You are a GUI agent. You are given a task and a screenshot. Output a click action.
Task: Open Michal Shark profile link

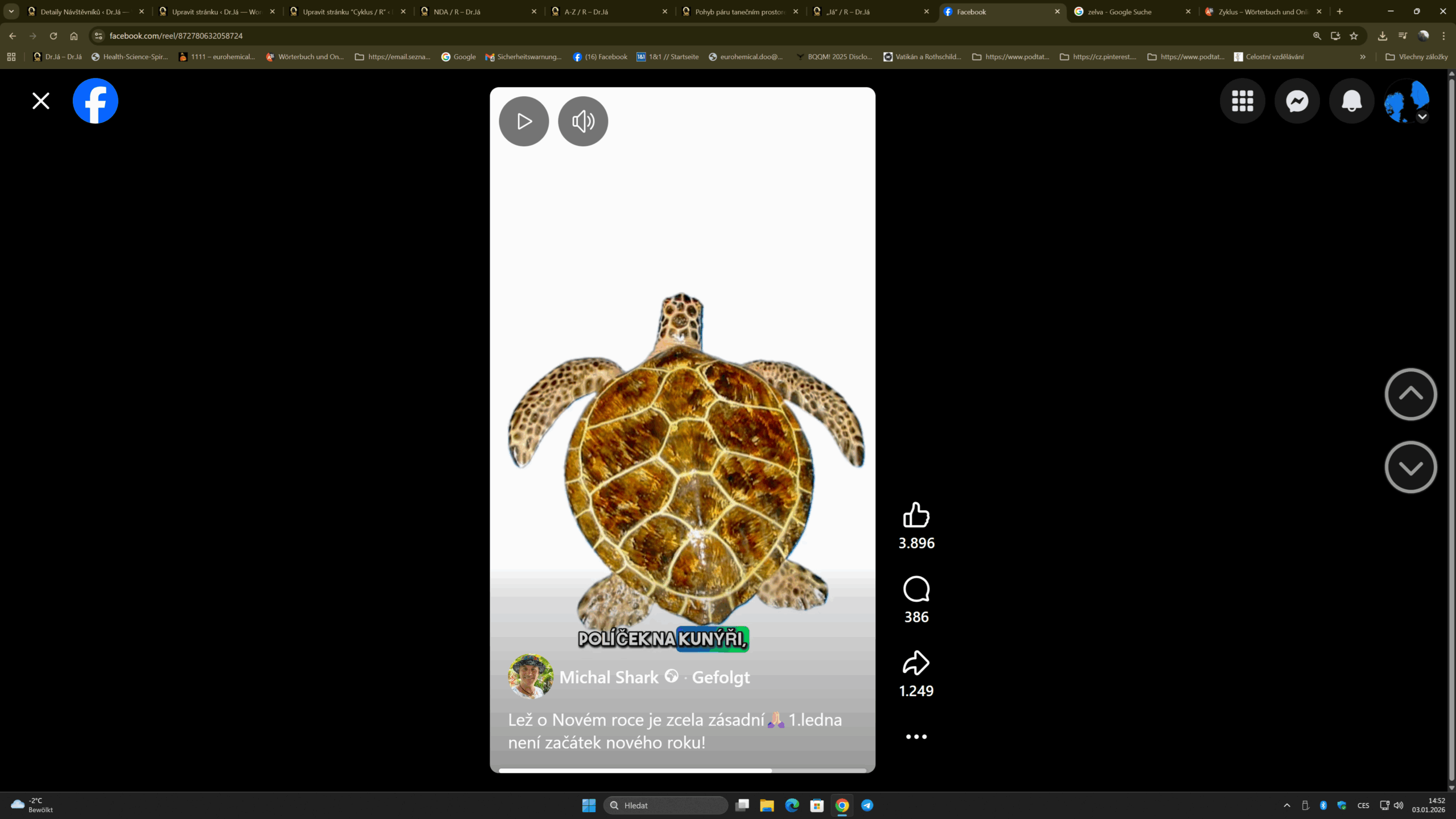[609, 677]
